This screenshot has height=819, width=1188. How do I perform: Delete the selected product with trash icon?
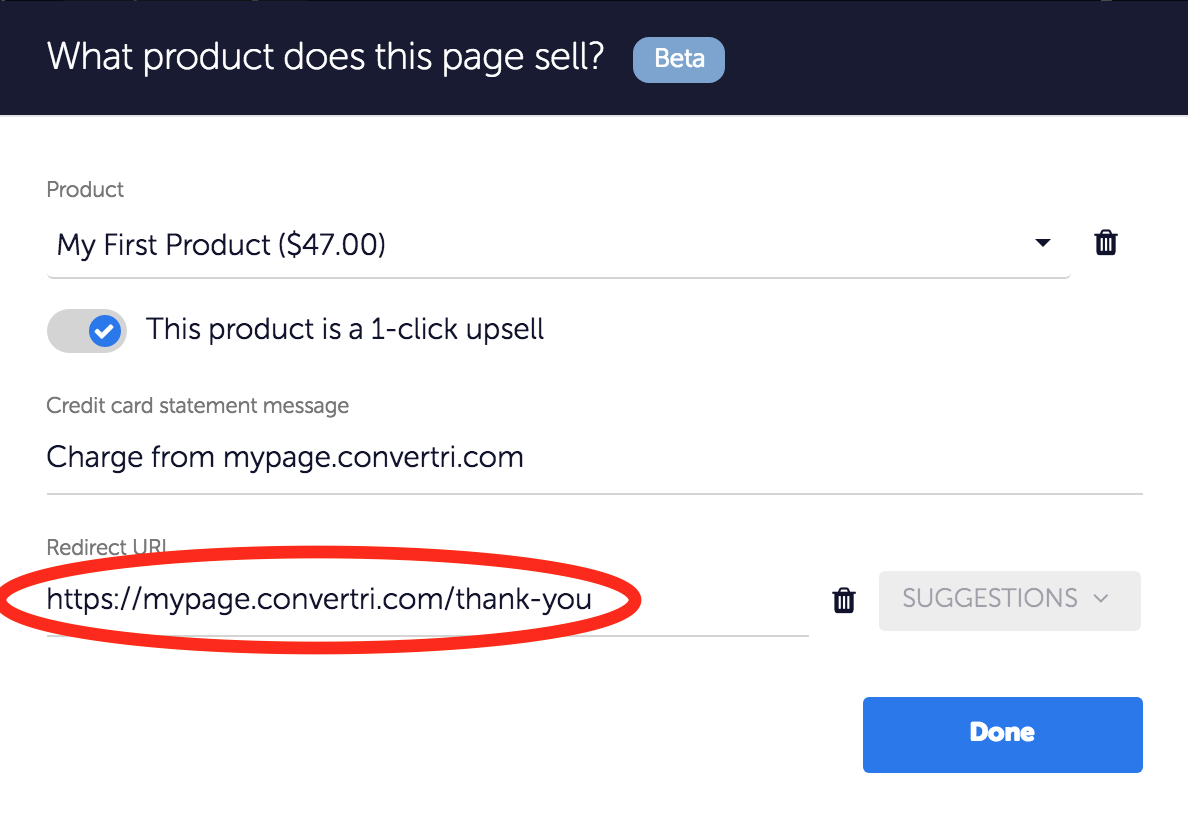[x=1105, y=243]
